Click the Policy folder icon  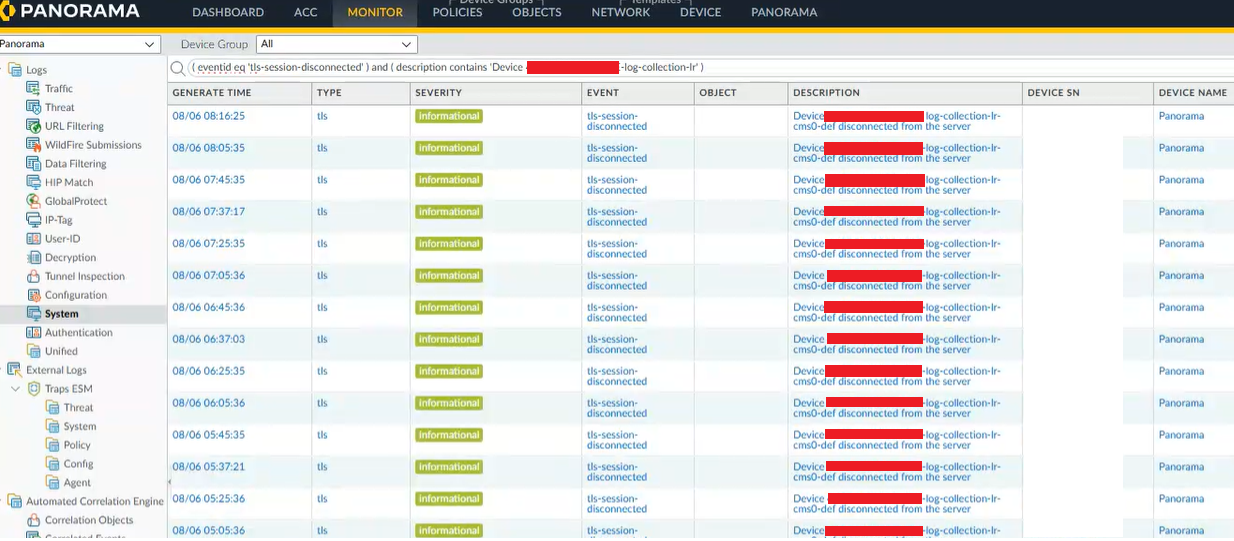53,445
